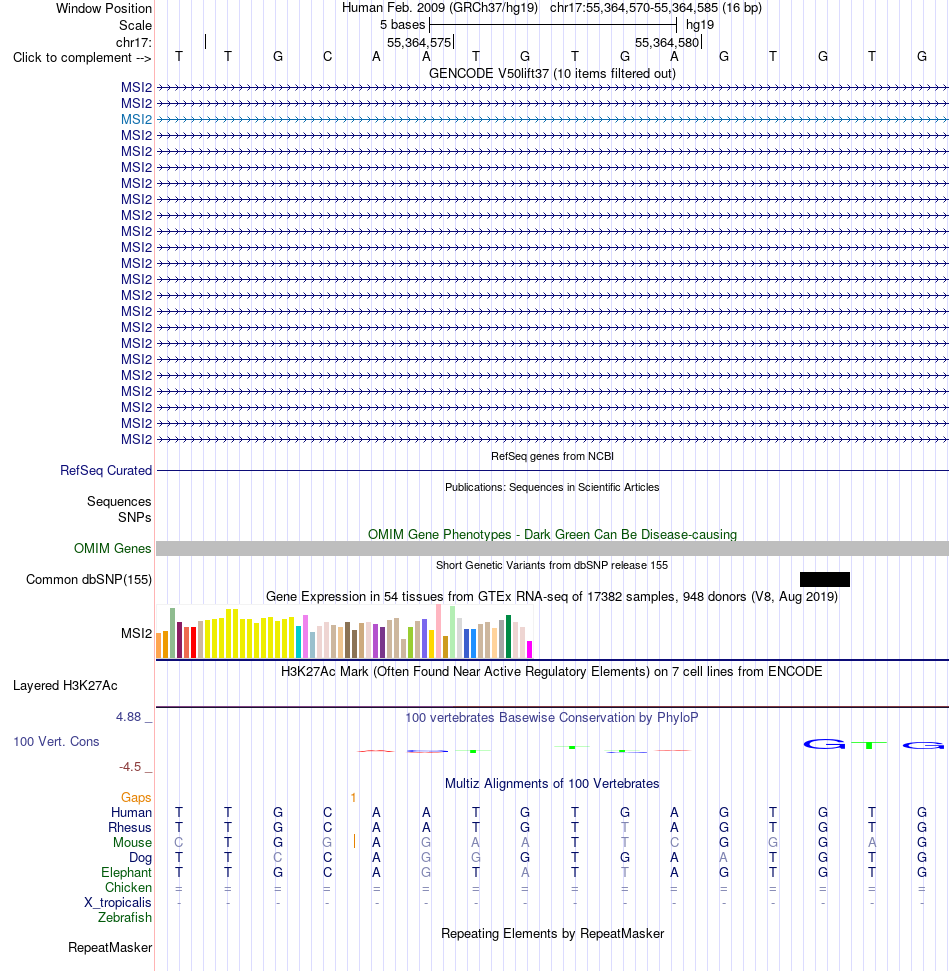Select the X_tropicalis alignment row label
The height and width of the screenshot is (971, 950).
click(118, 903)
